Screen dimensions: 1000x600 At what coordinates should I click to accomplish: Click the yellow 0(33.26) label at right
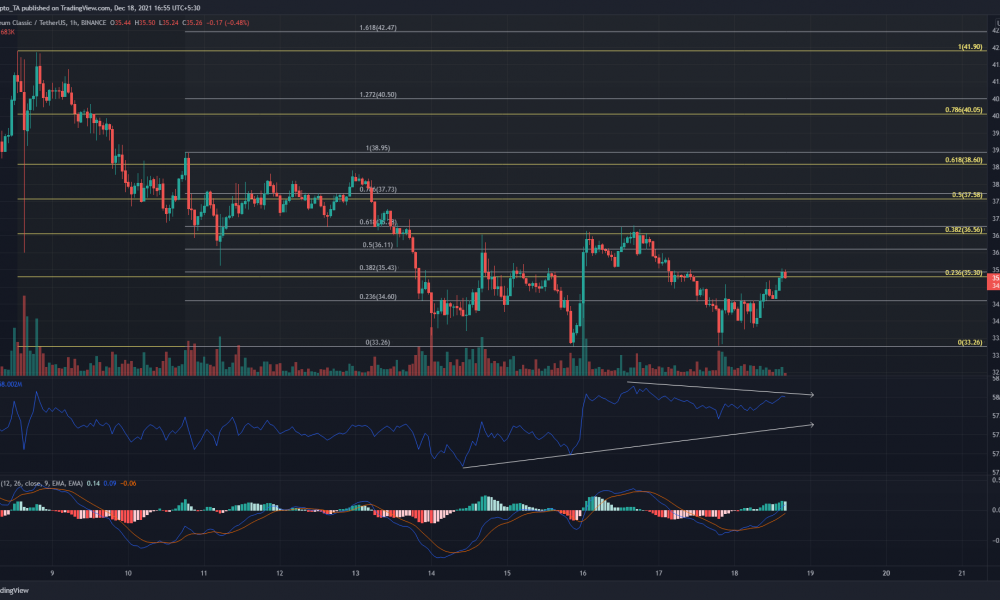(x=970, y=342)
